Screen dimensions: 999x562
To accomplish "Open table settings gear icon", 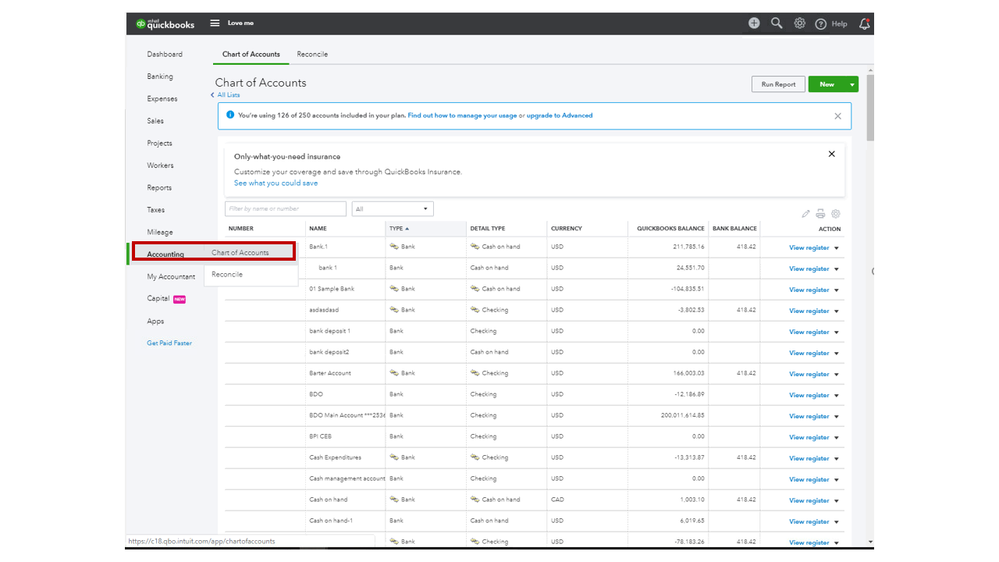I will pyautogui.click(x=835, y=213).
